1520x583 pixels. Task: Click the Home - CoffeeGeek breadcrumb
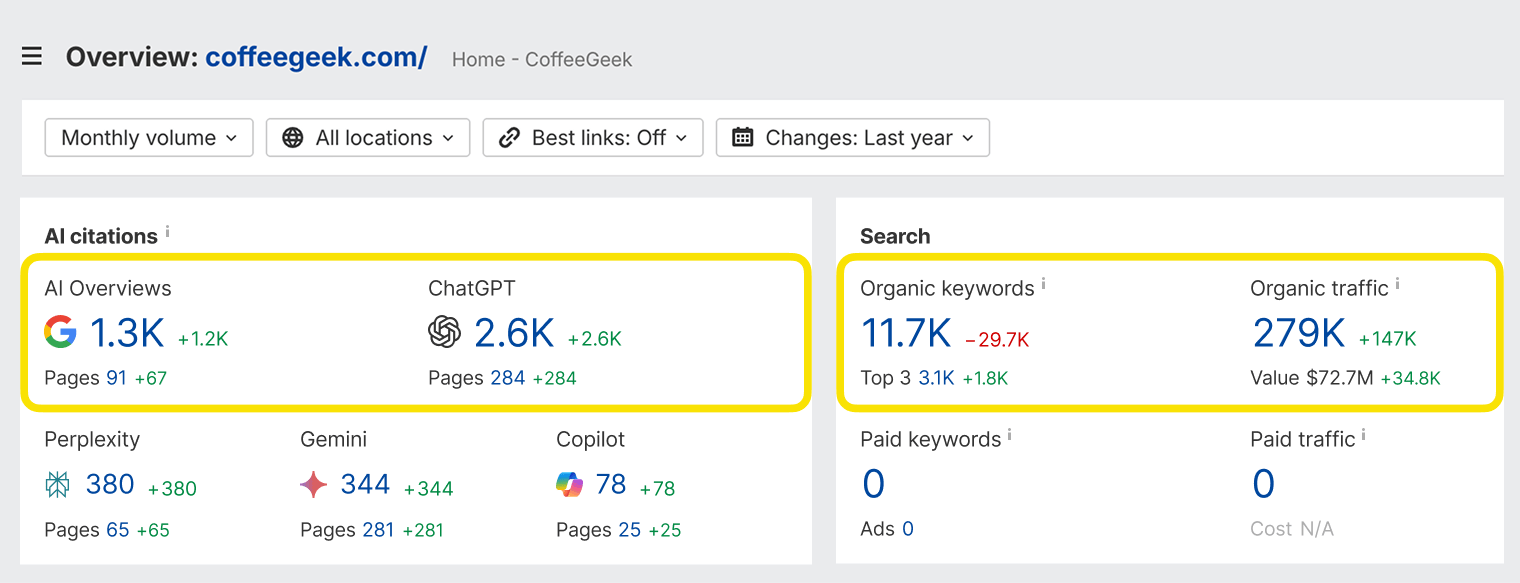(541, 59)
